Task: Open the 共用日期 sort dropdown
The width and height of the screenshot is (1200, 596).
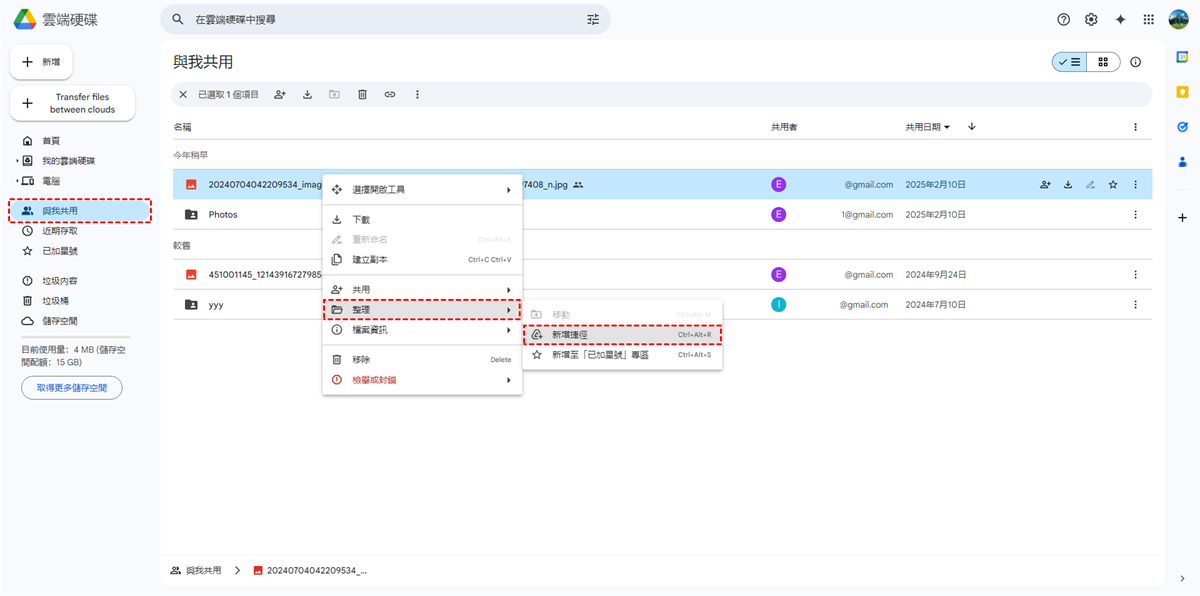Action: [928, 127]
